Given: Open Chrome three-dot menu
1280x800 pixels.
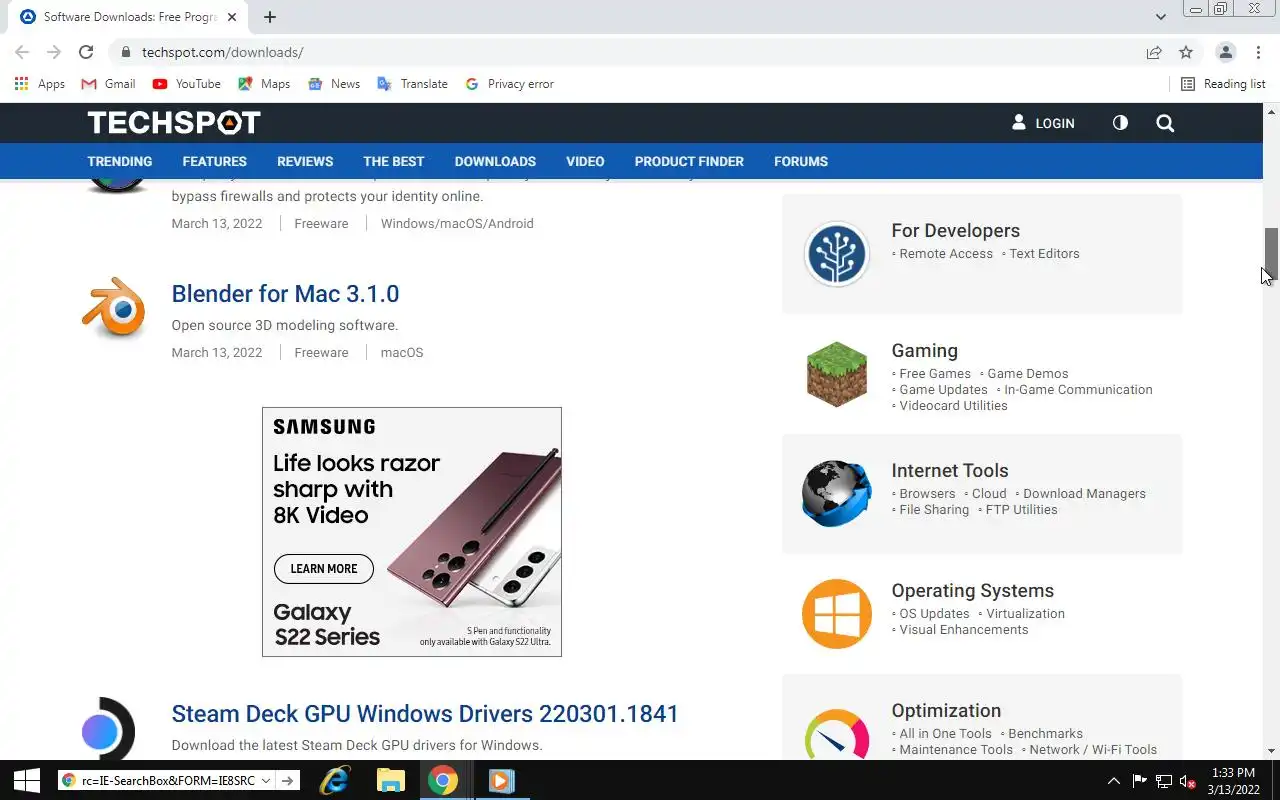Looking at the screenshot, I should pos(1257,52).
